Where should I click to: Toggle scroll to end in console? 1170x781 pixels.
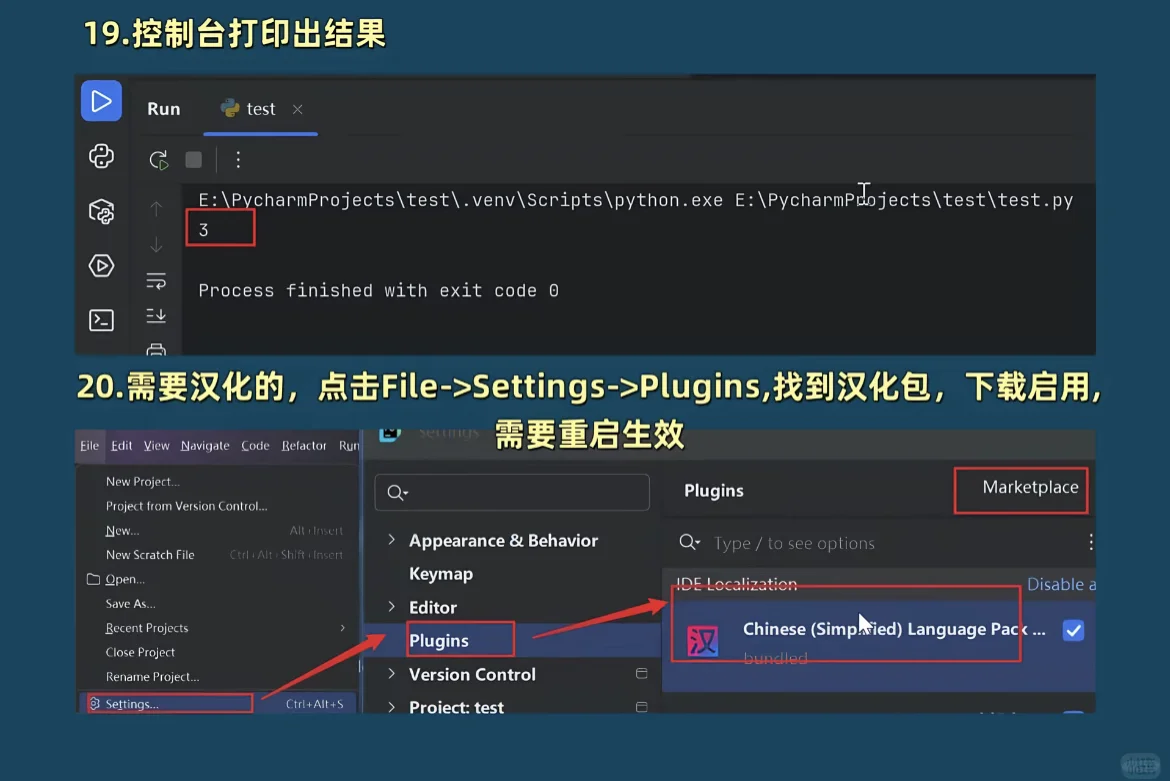(x=156, y=315)
